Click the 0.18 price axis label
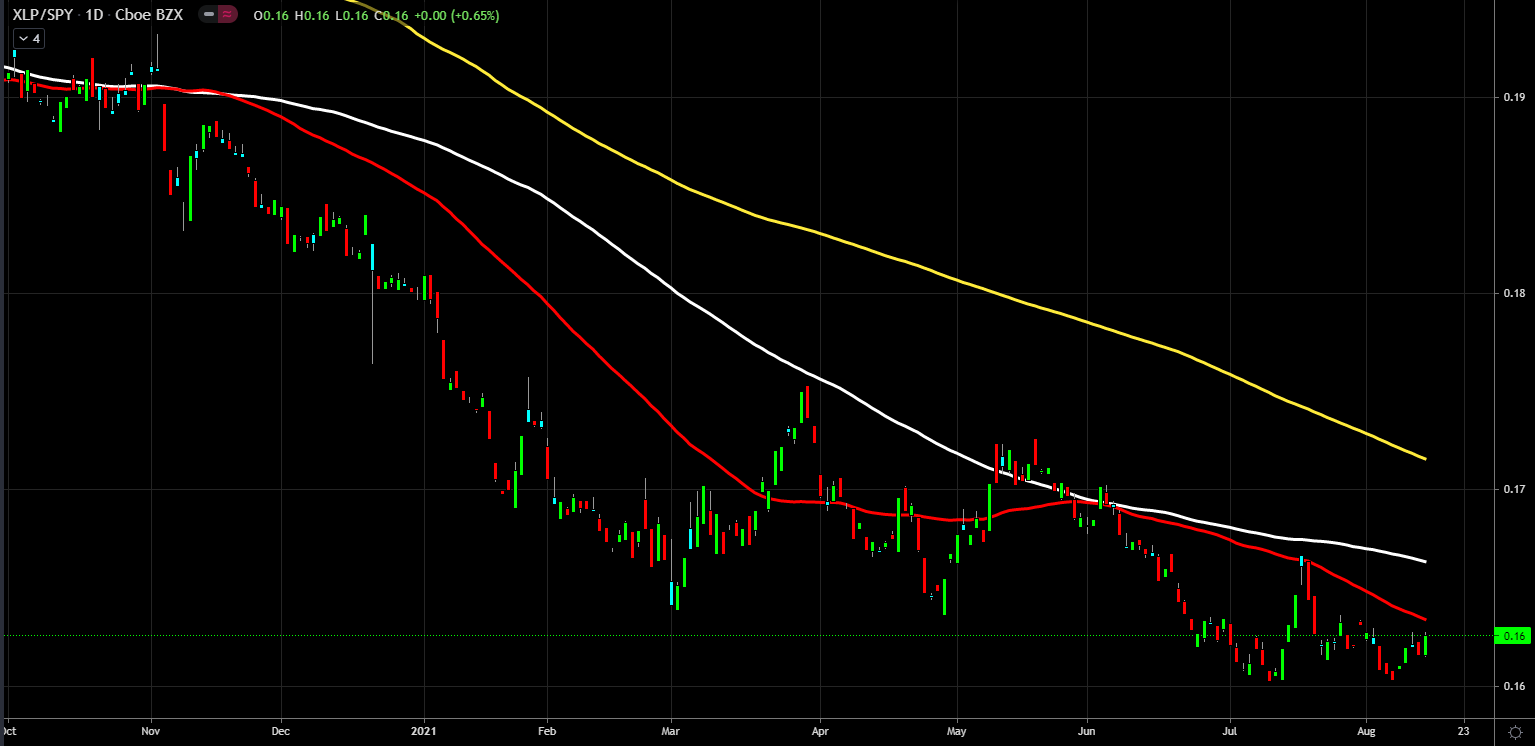 coord(1513,293)
